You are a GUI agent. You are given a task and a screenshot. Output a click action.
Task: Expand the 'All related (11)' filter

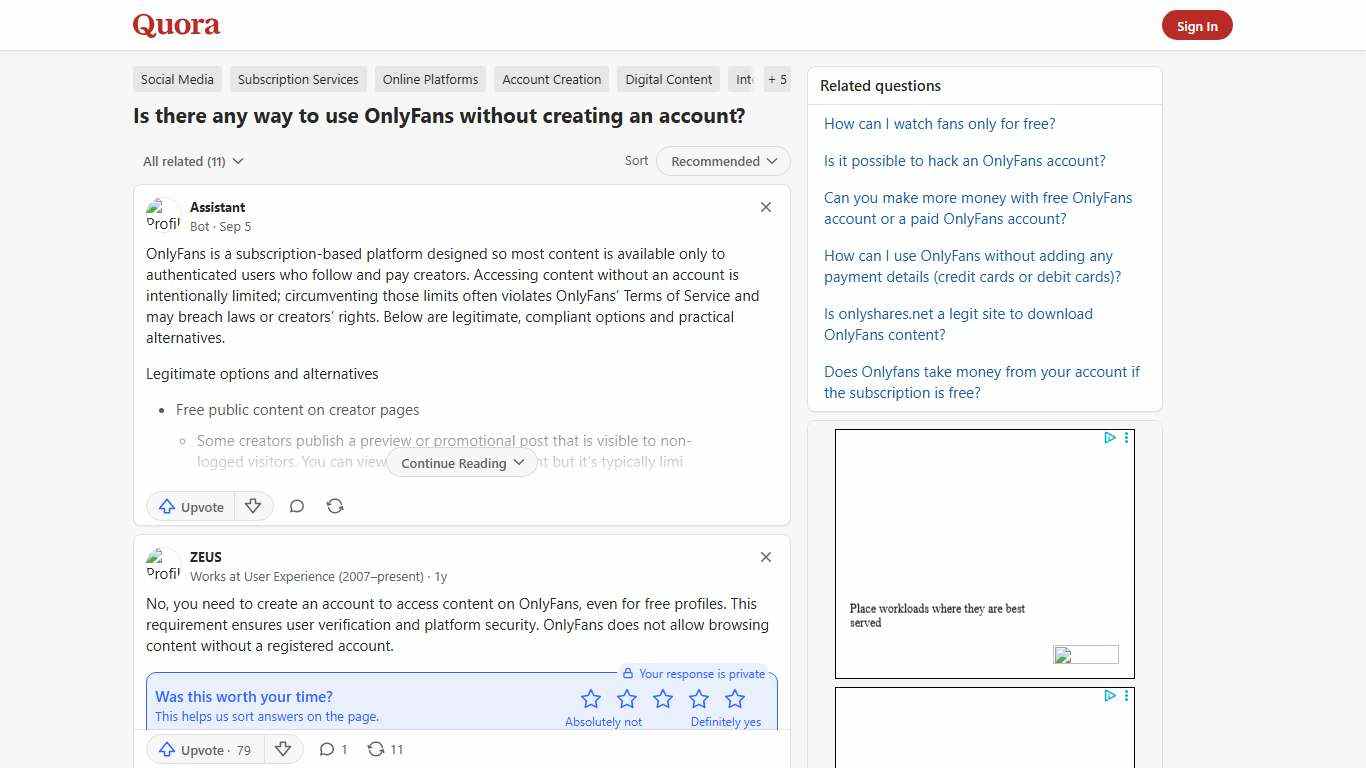point(192,161)
